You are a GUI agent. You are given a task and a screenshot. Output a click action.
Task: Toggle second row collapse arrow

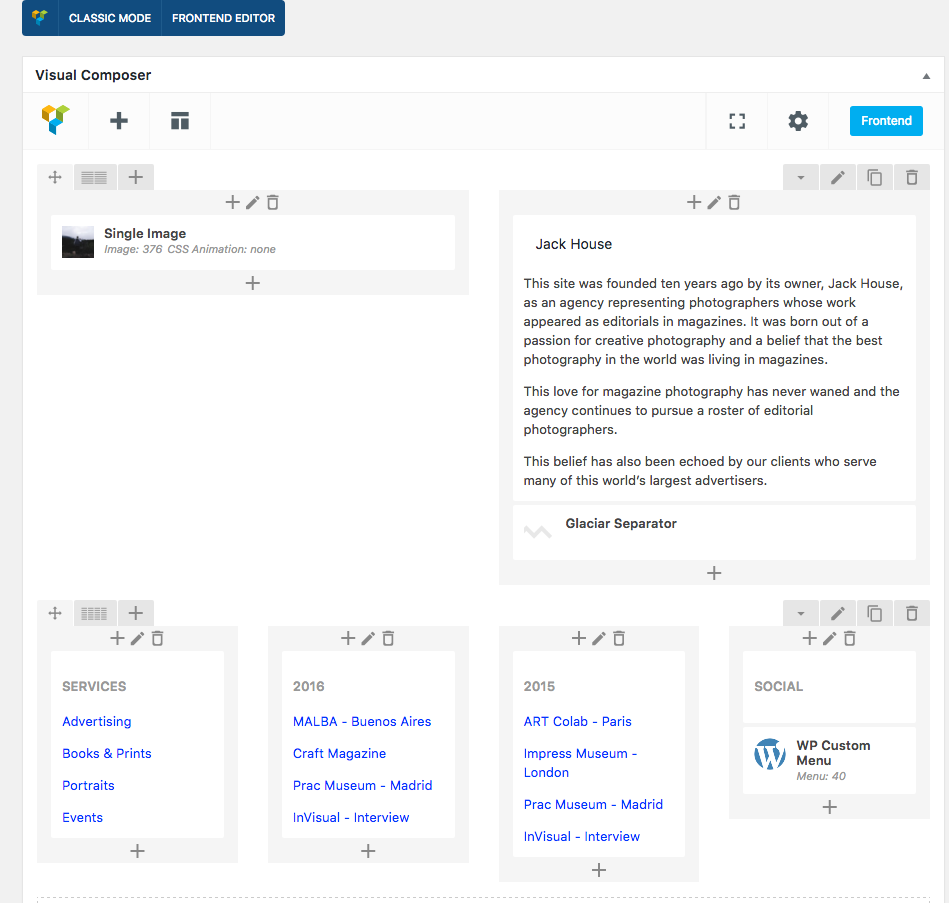(x=801, y=613)
